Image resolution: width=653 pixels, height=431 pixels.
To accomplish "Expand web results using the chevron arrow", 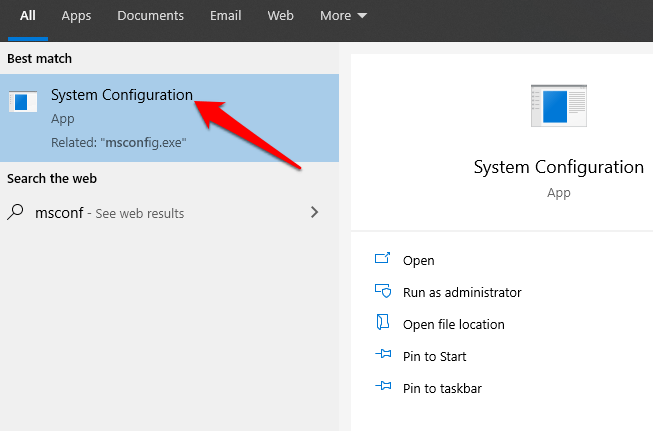I will 315,212.
